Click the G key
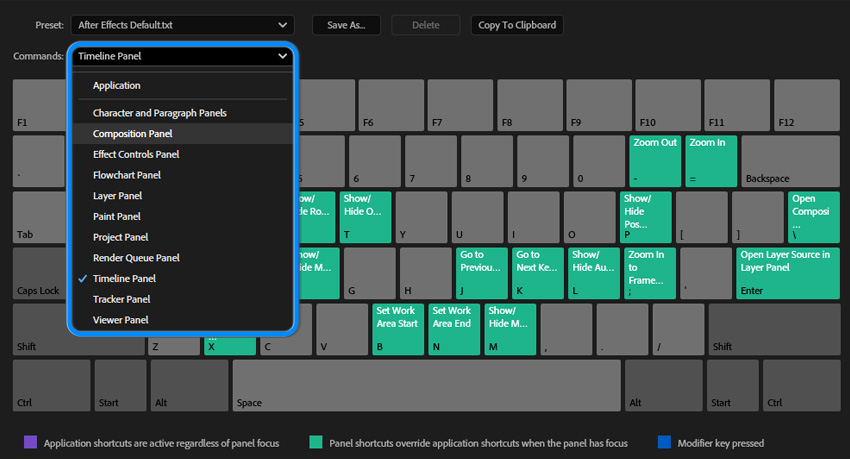The width and height of the screenshot is (850, 459). coord(370,273)
